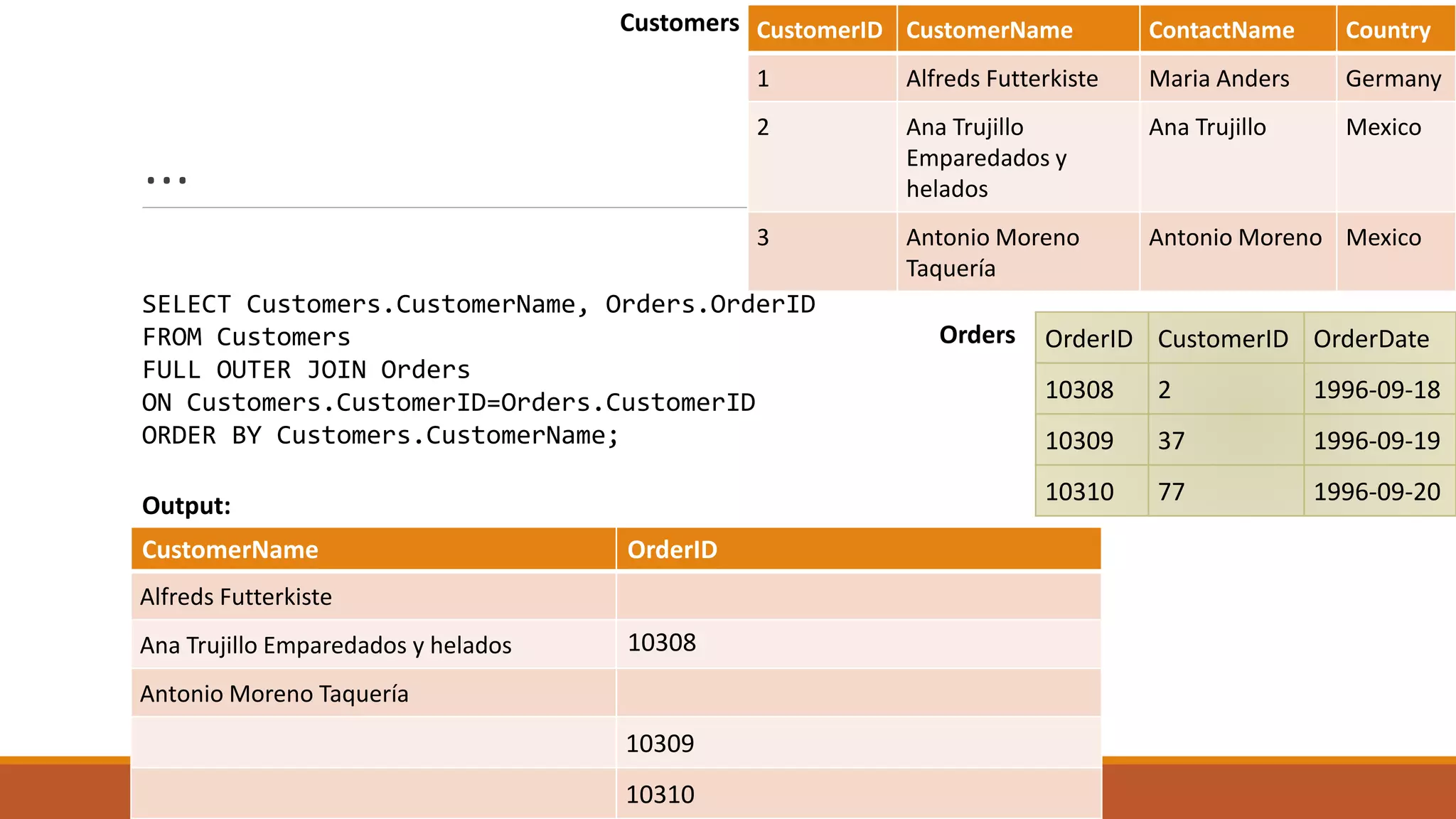Select order 10308 in Orders table
Viewport: 1456px width, 819px height.
[x=1079, y=390]
